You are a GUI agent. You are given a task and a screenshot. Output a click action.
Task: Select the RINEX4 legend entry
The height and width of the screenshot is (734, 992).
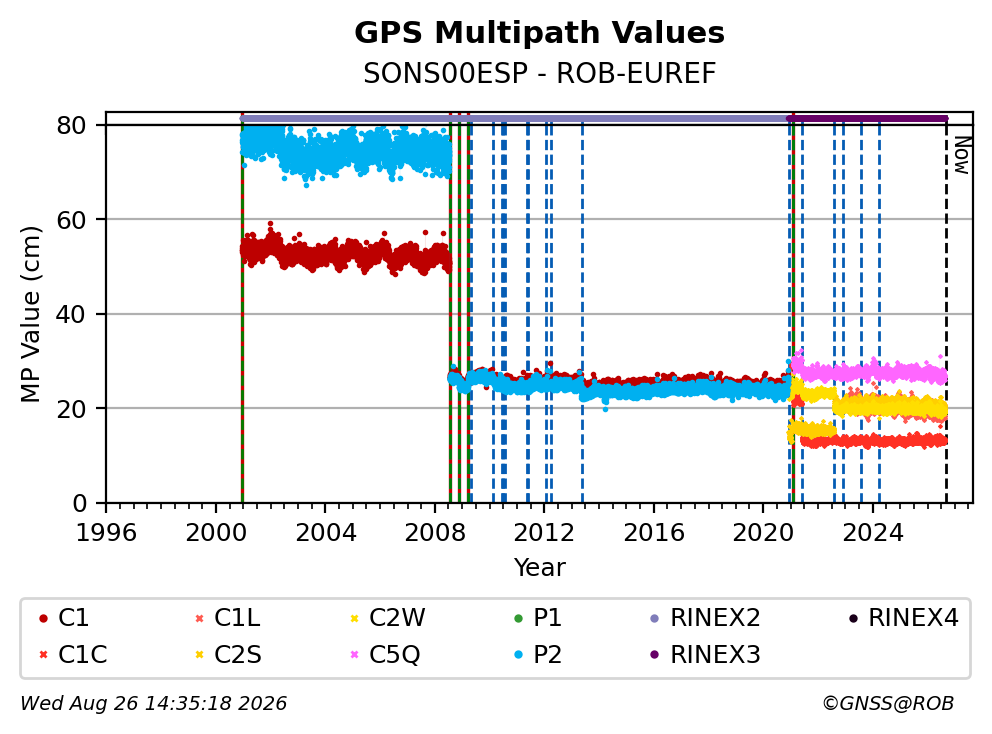(903, 618)
